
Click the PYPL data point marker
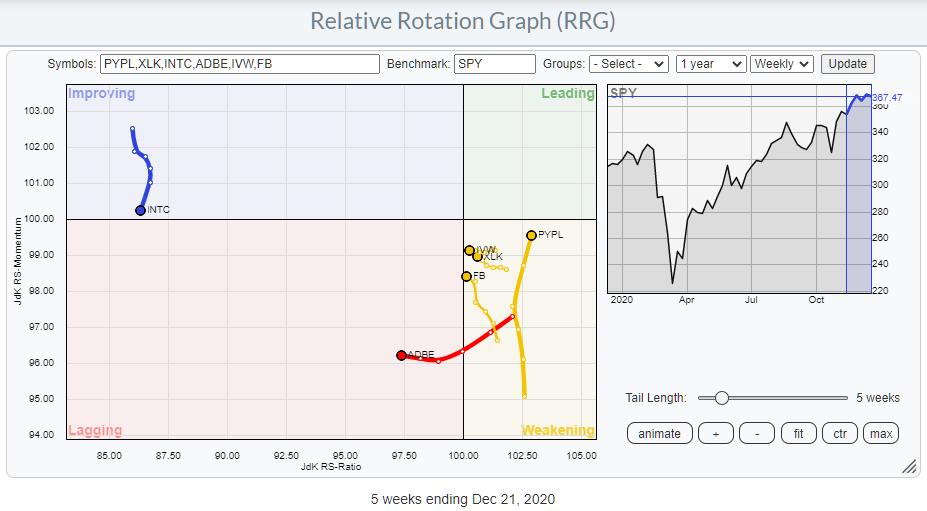coord(531,235)
